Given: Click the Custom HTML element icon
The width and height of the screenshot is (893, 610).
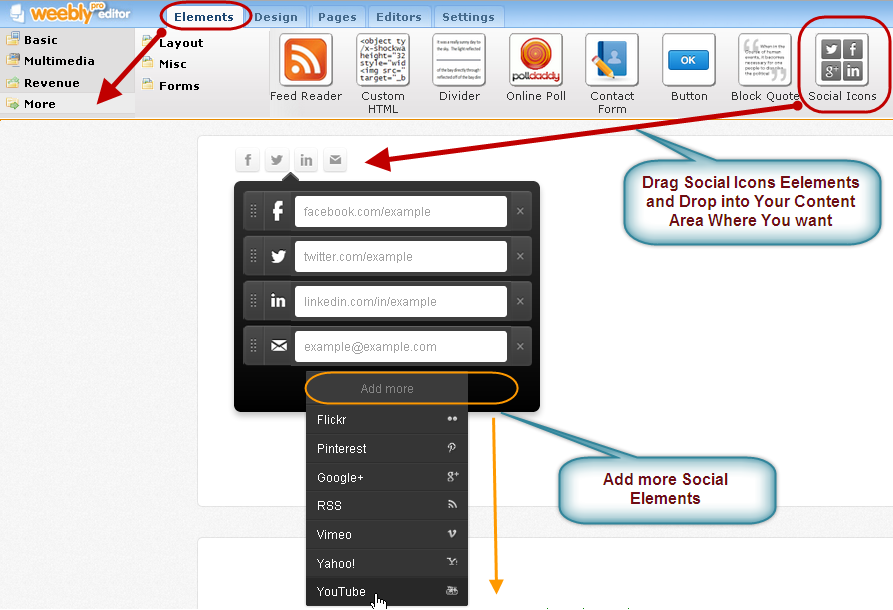Looking at the screenshot, I should [x=383, y=60].
